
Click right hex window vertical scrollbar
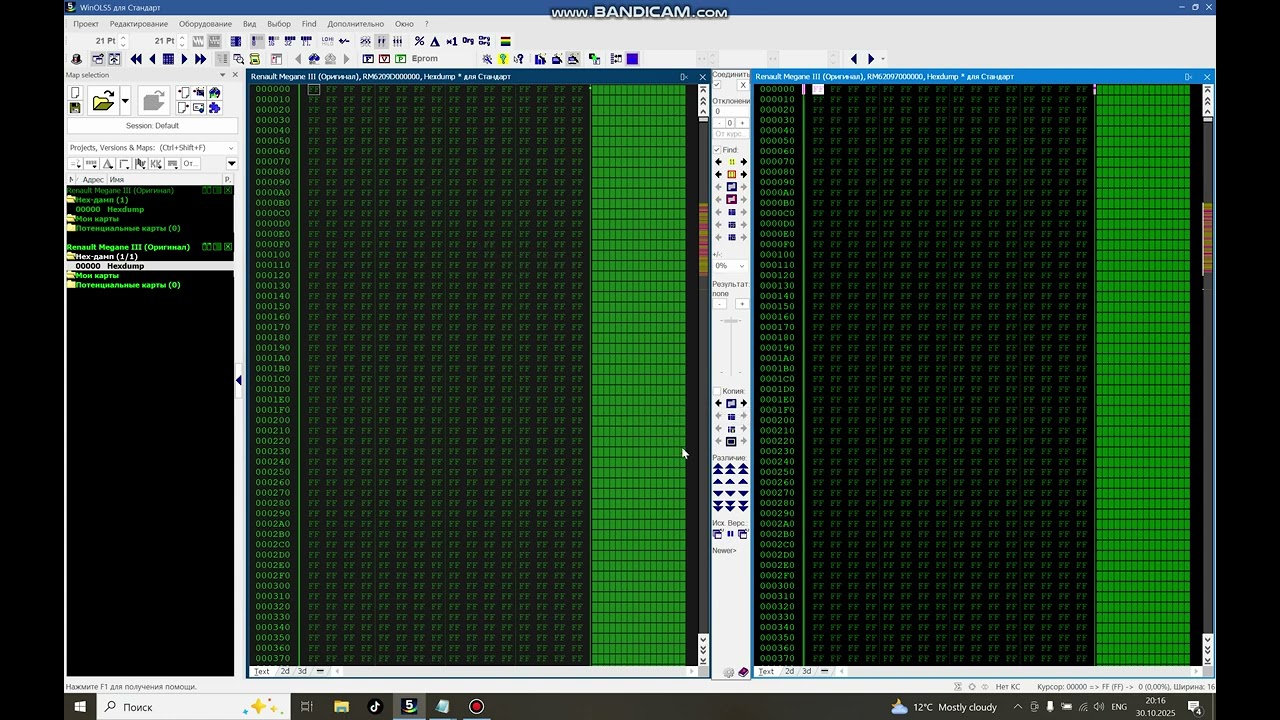[1207, 375]
